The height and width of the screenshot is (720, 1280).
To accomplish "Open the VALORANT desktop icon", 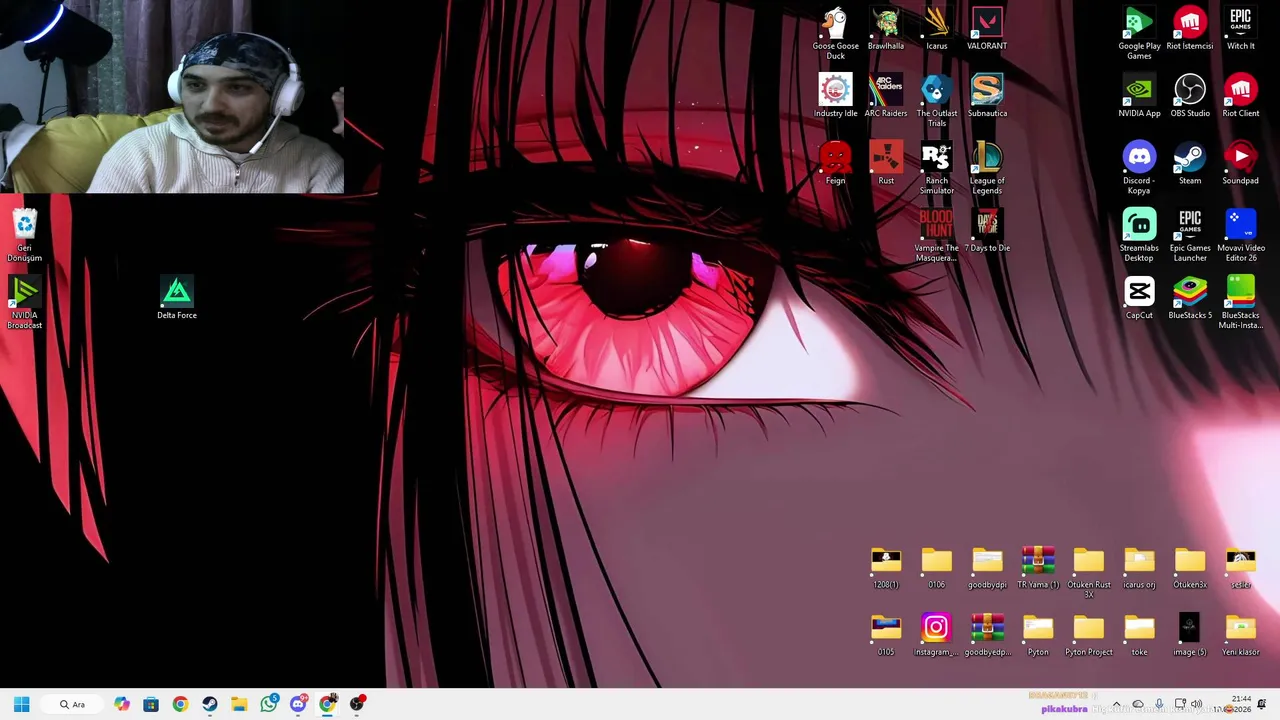I will pos(987,29).
